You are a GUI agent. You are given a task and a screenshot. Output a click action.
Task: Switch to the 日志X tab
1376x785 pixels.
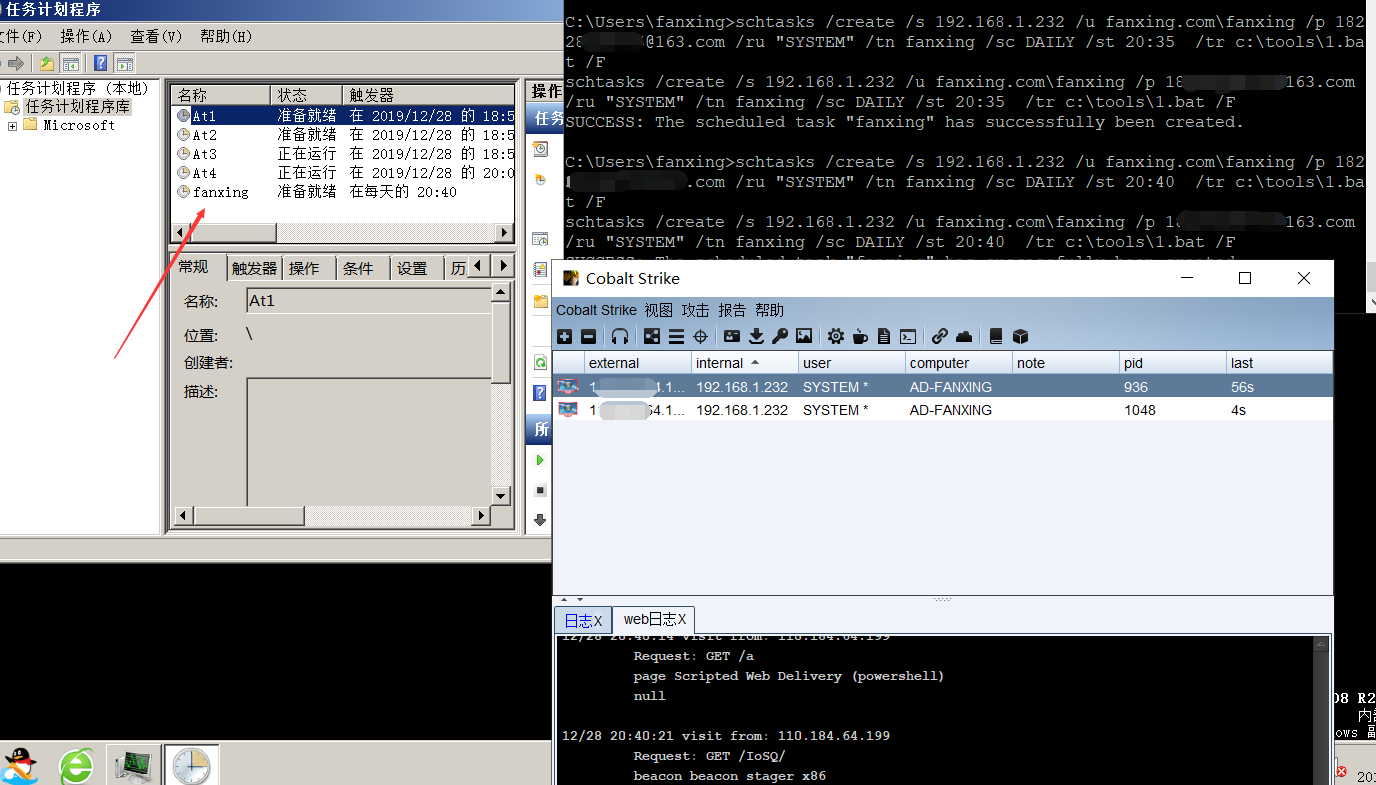[583, 621]
